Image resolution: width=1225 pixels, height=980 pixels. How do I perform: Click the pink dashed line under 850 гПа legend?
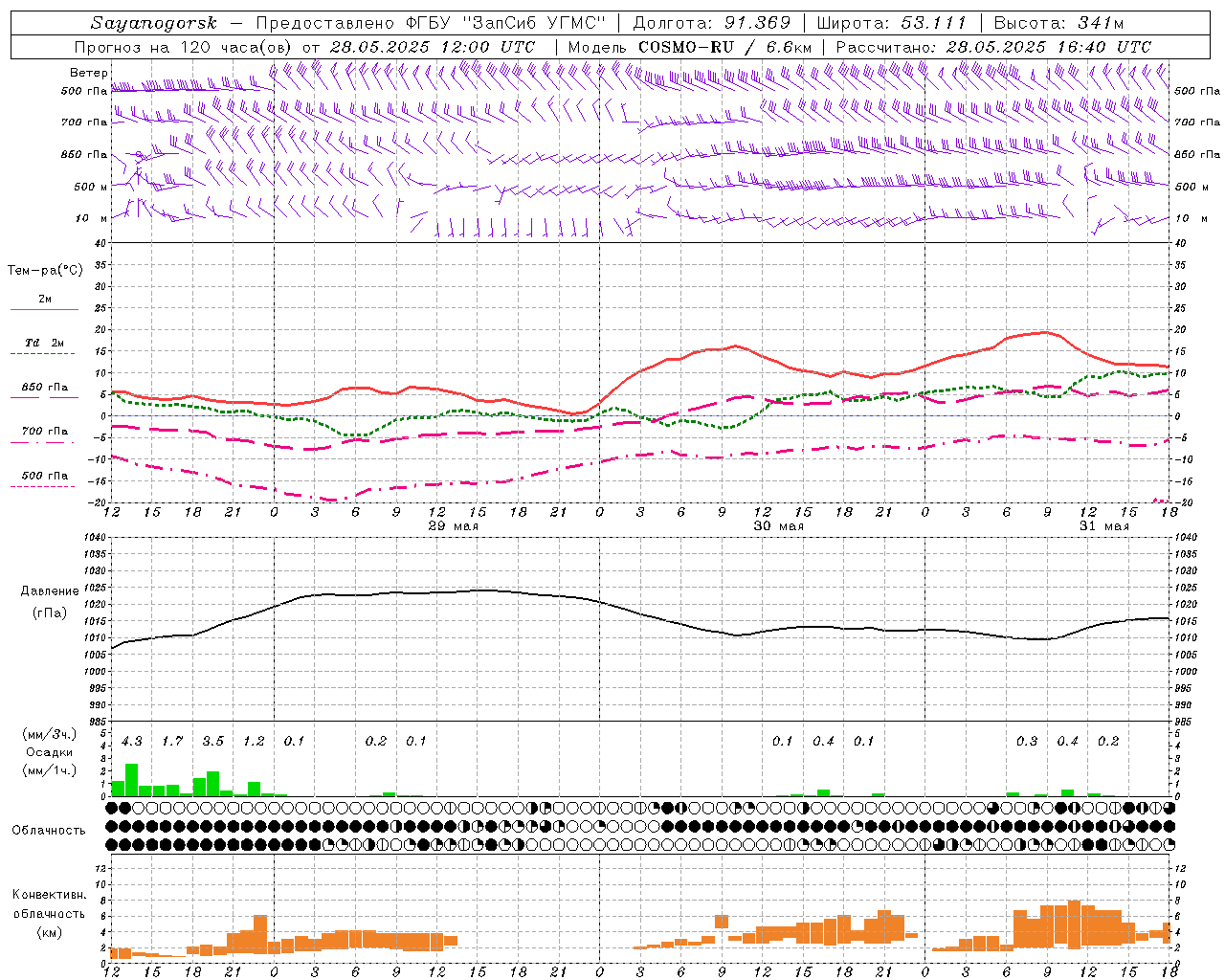pos(42,398)
